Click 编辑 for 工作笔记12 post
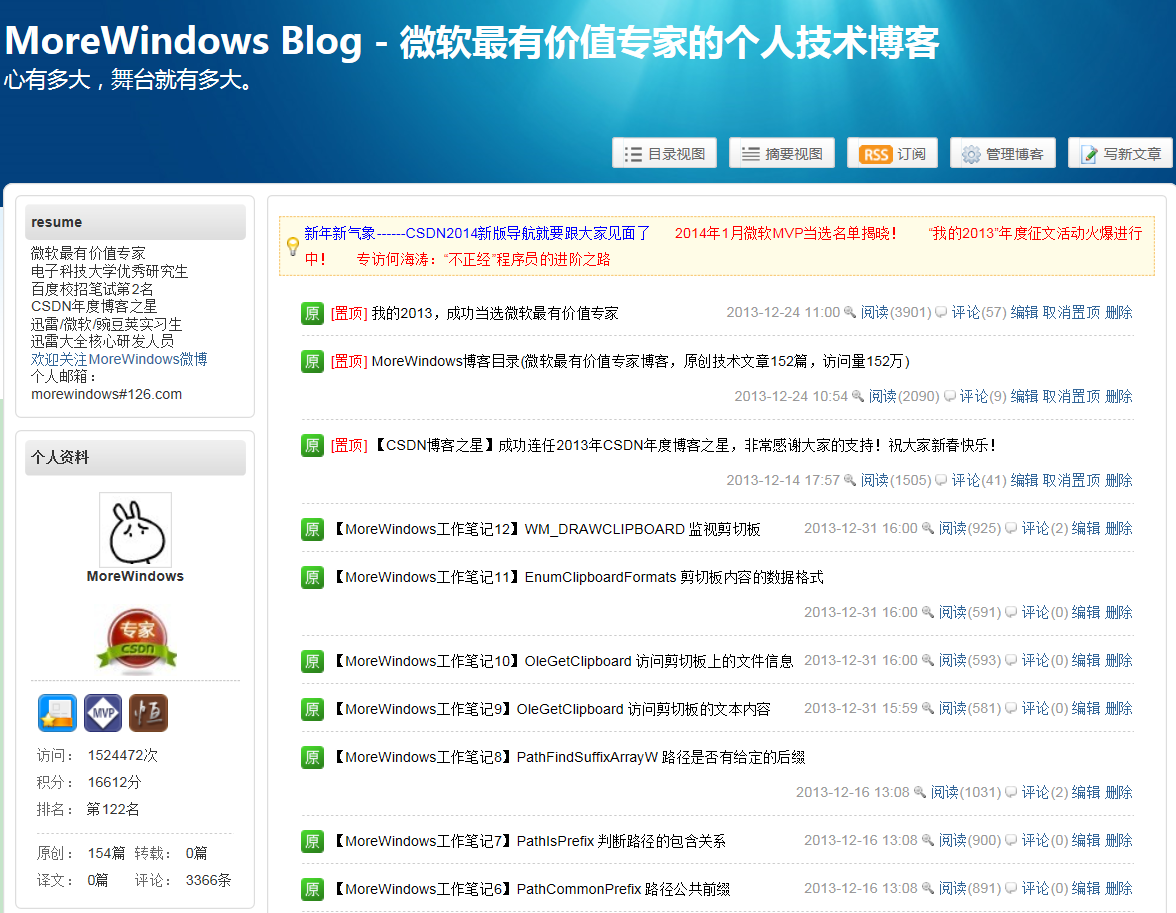The image size is (1176, 913). 1086,528
